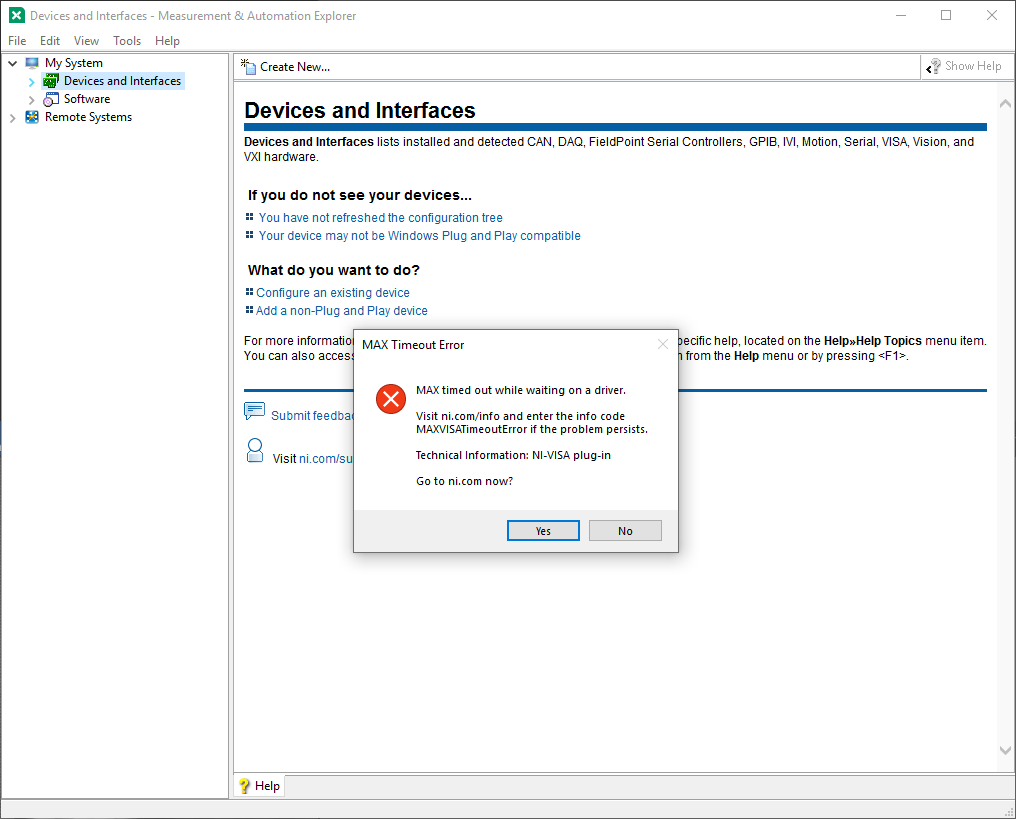Image resolution: width=1016 pixels, height=819 pixels.
Task: Click the red error icon in dialog
Action: tap(390, 399)
